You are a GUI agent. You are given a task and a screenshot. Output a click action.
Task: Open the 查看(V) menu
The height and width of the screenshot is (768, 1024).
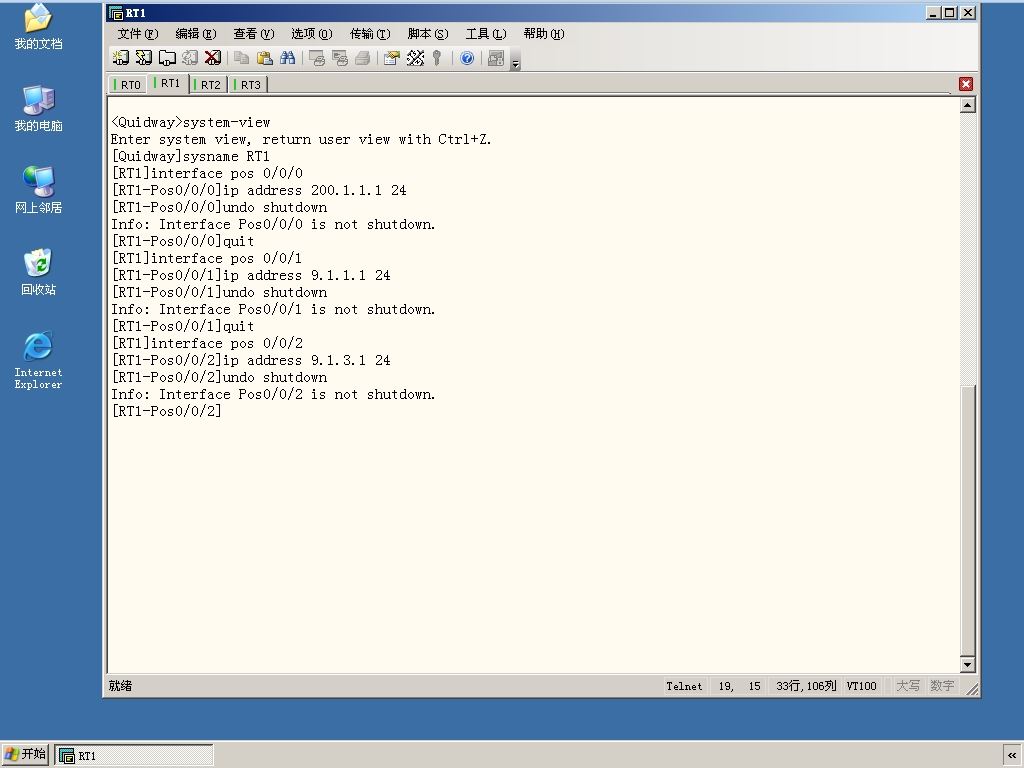coord(254,34)
